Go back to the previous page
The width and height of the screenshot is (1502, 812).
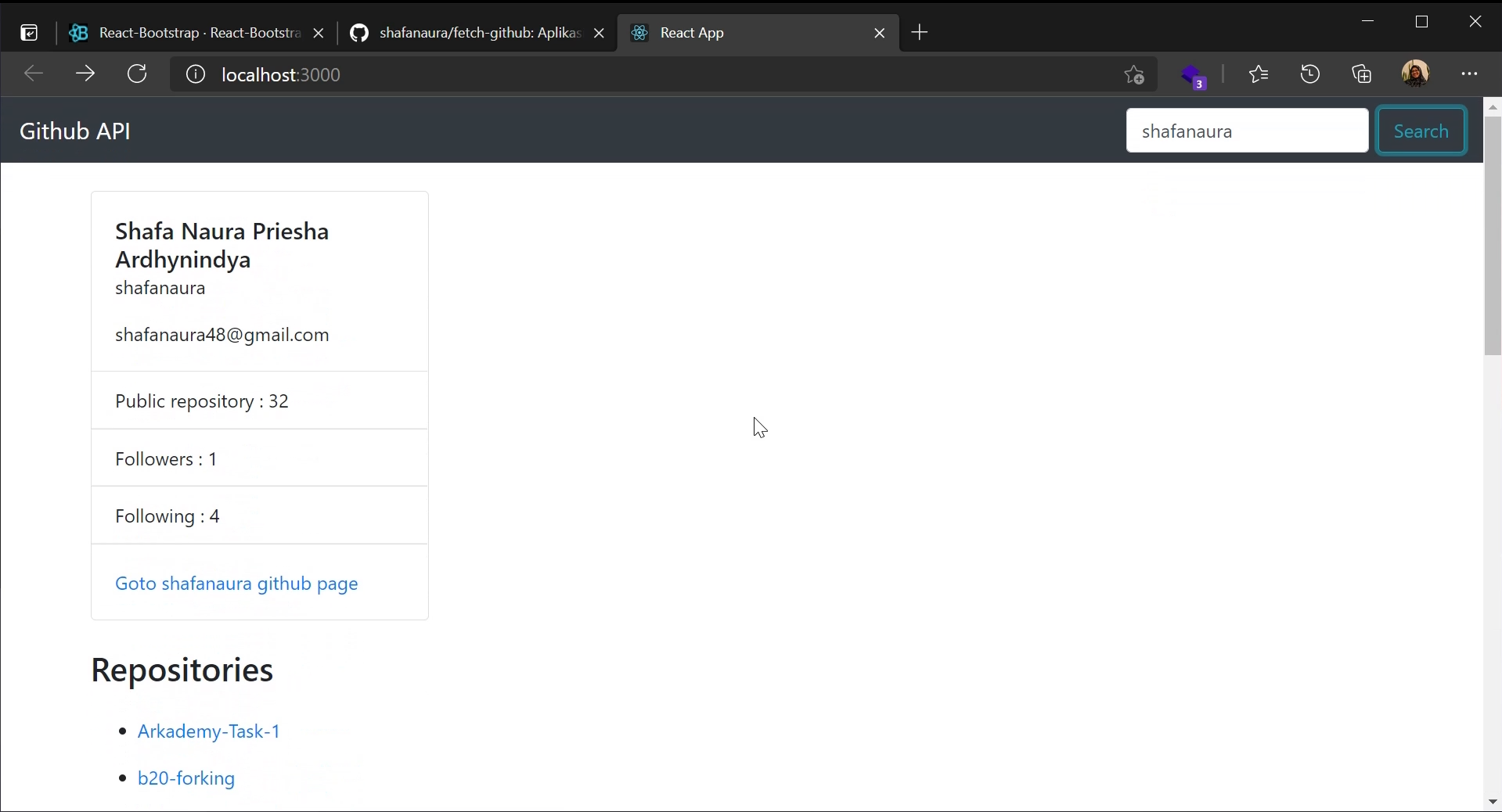[33, 74]
